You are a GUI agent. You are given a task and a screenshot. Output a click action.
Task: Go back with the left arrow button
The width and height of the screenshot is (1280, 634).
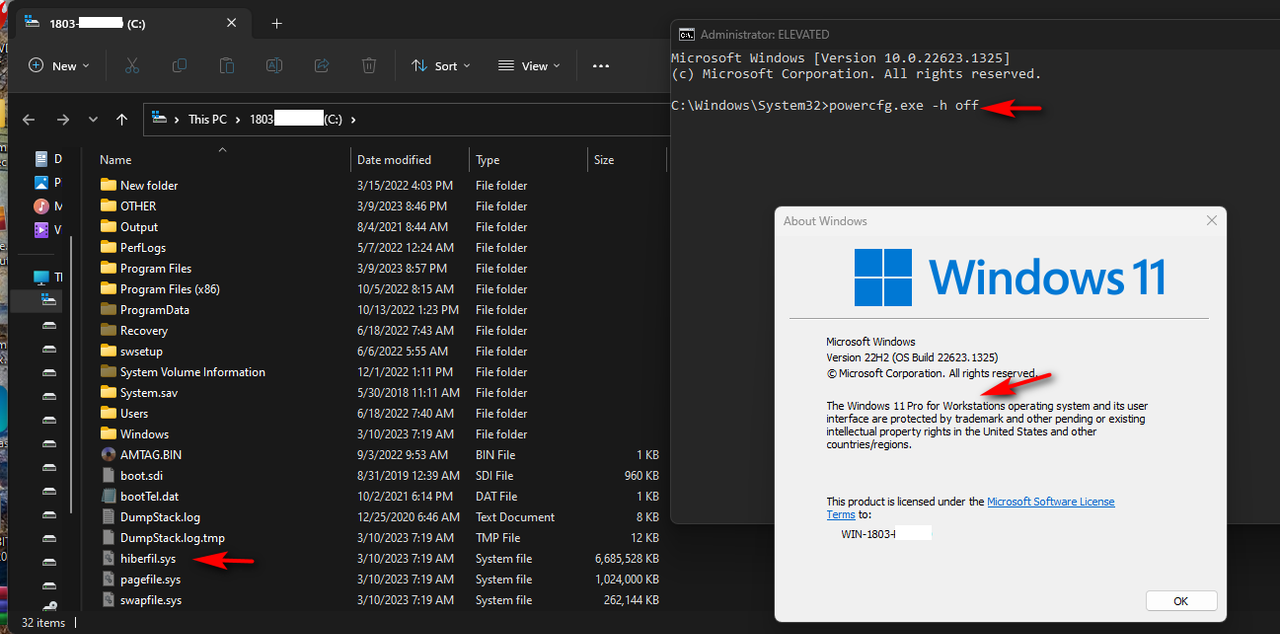tap(29, 119)
